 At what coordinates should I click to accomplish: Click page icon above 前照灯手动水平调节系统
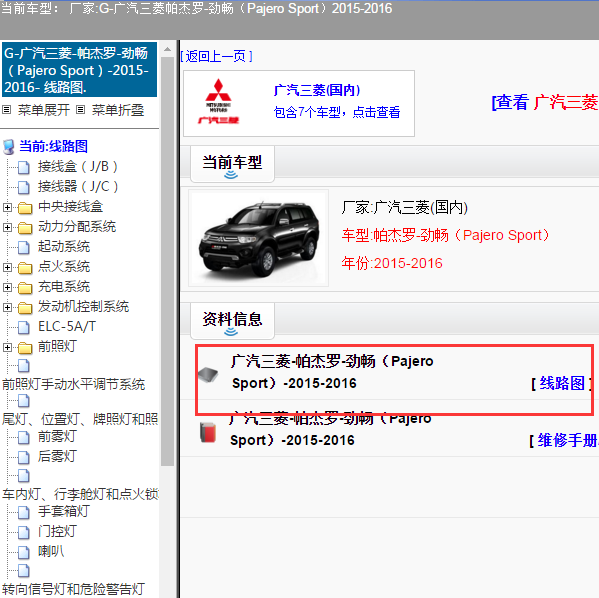click(24, 366)
